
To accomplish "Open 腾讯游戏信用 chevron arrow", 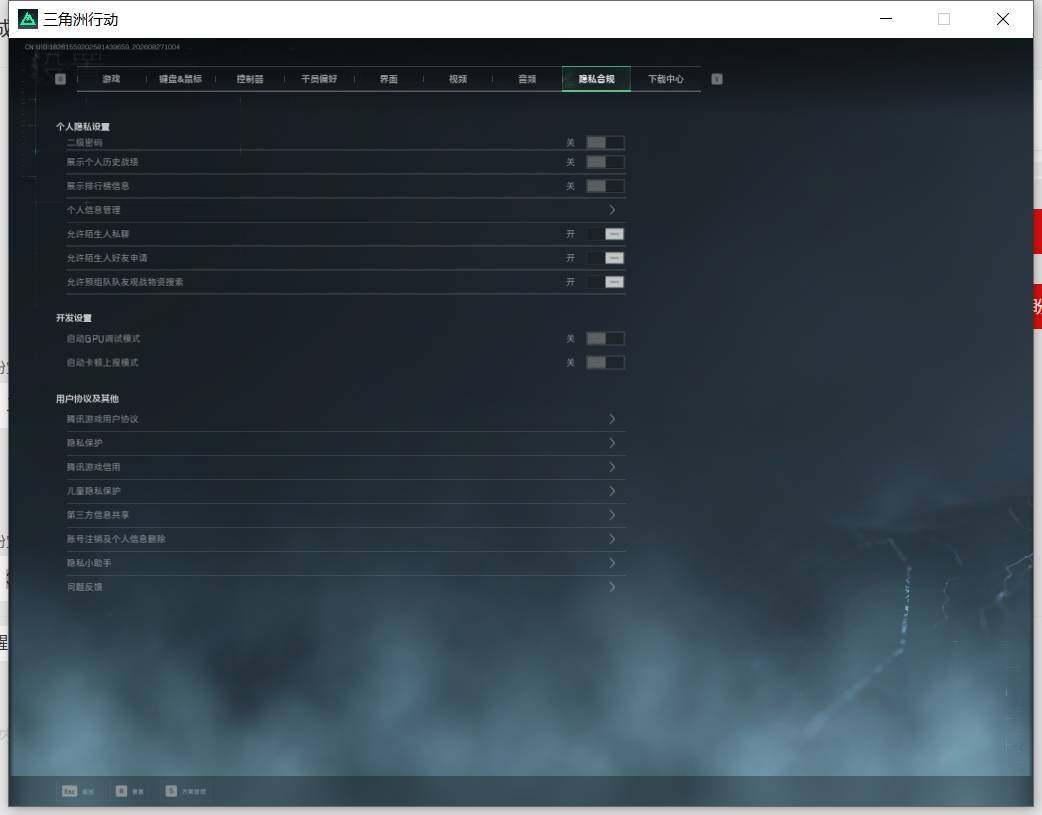I will click(x=612, y=467).
